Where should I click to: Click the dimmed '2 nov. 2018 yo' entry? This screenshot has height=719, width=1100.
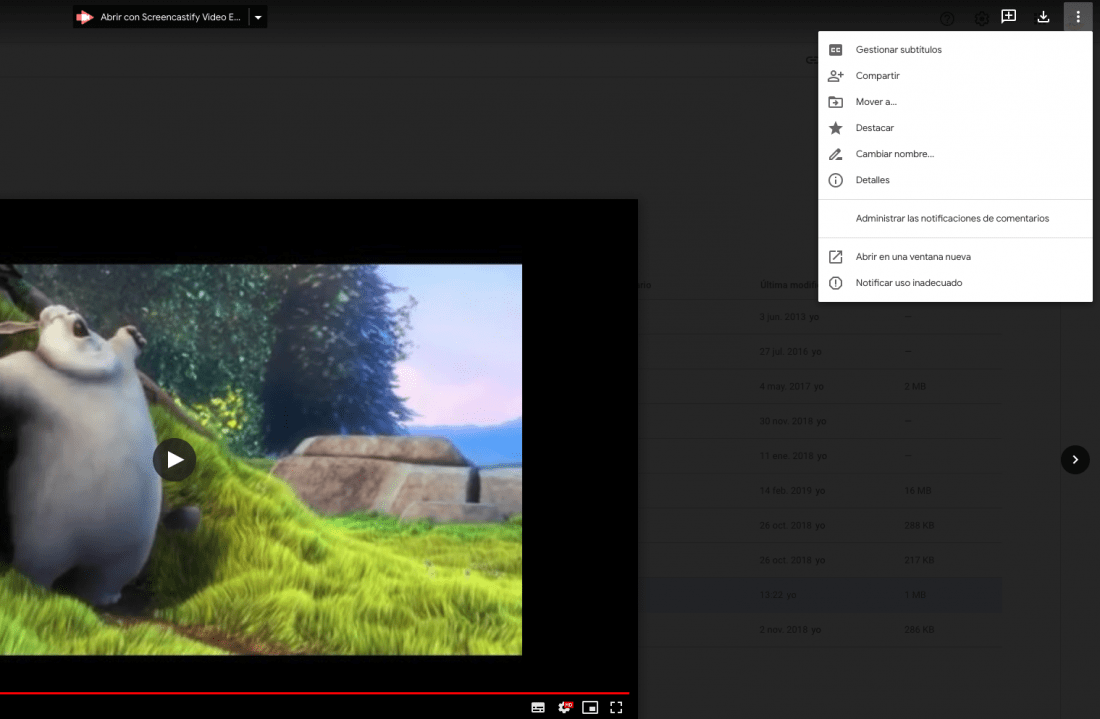(790, 629)
